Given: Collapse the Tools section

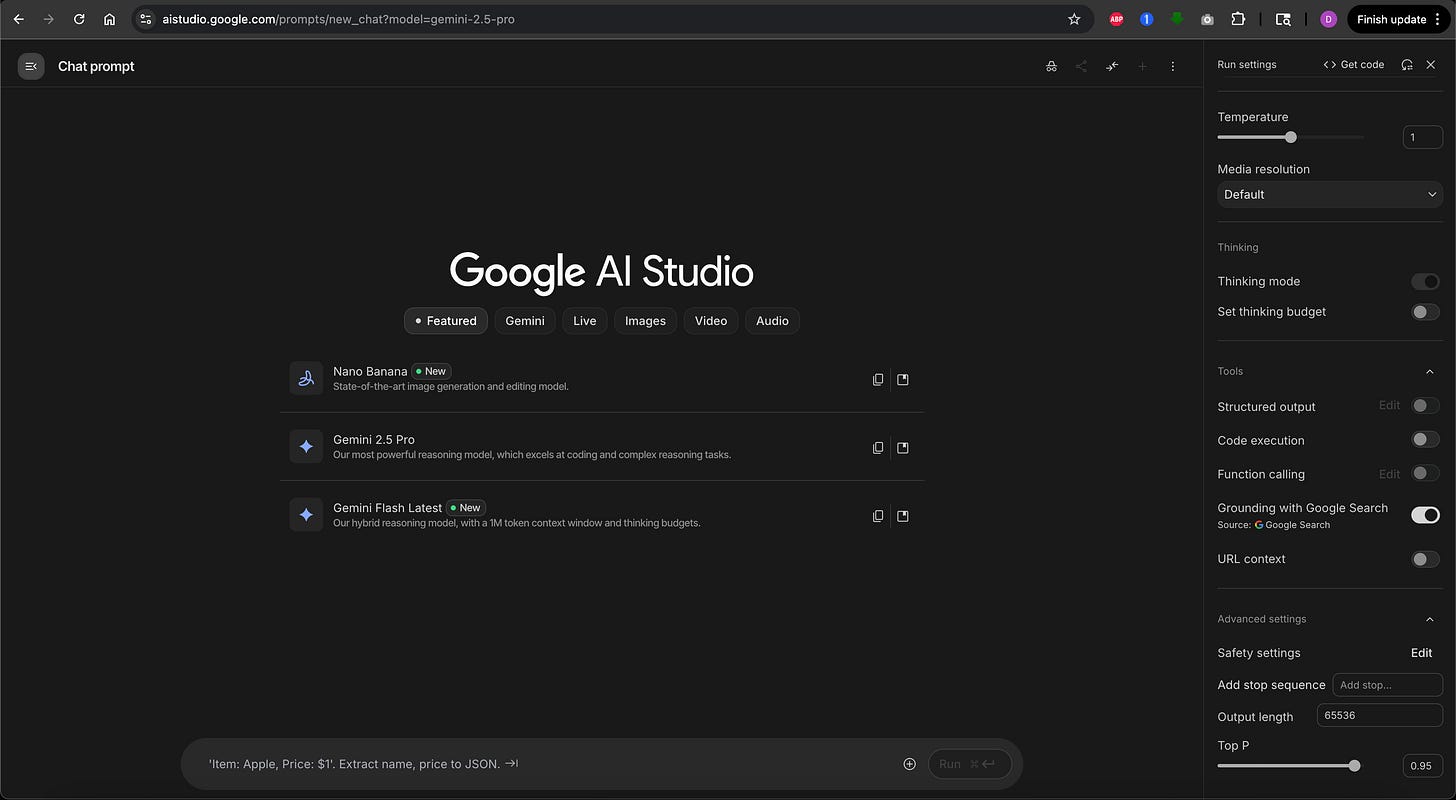Looking at the screenshot, I should [1429, 371].
